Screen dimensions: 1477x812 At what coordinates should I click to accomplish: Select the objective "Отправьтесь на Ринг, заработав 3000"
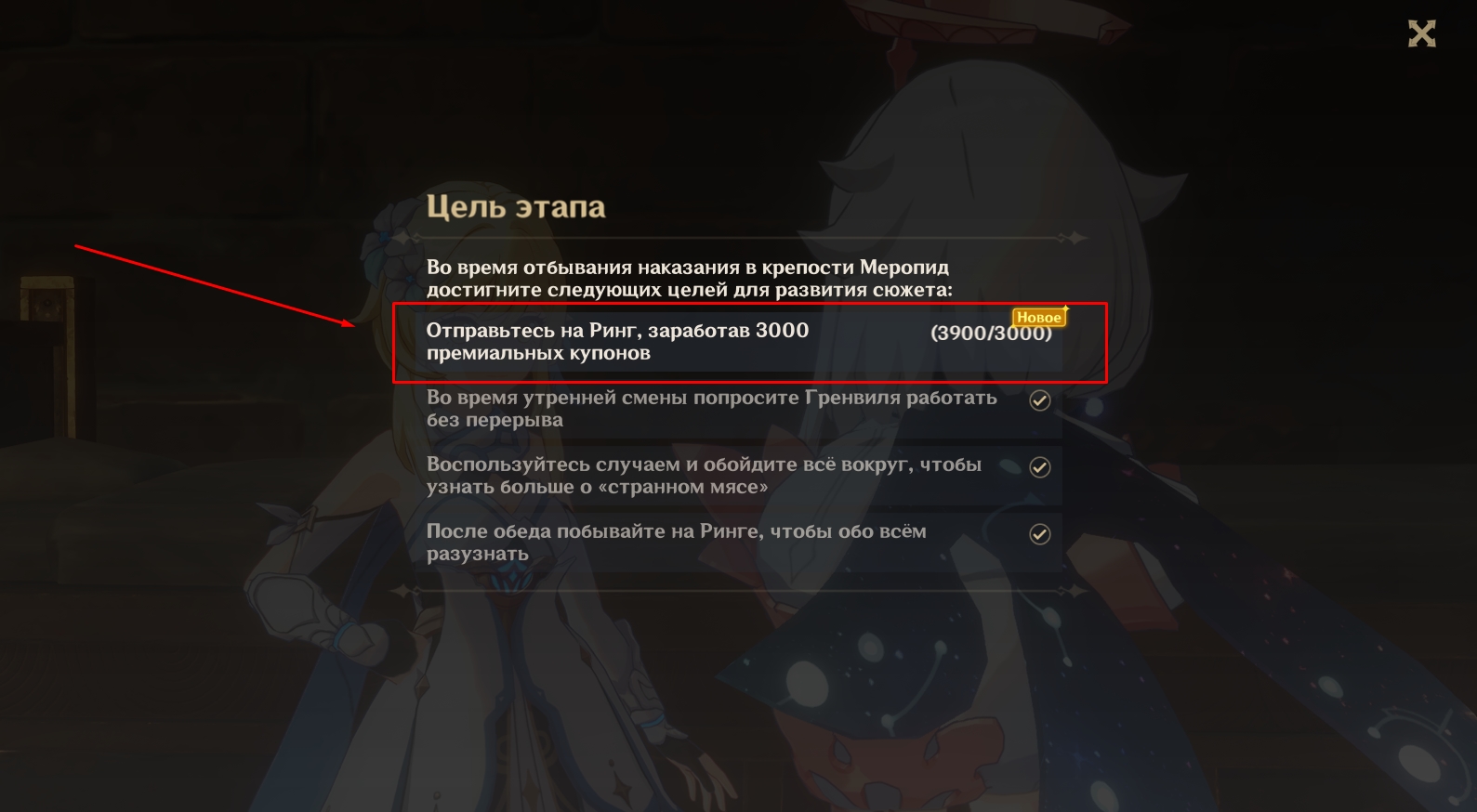730,341
